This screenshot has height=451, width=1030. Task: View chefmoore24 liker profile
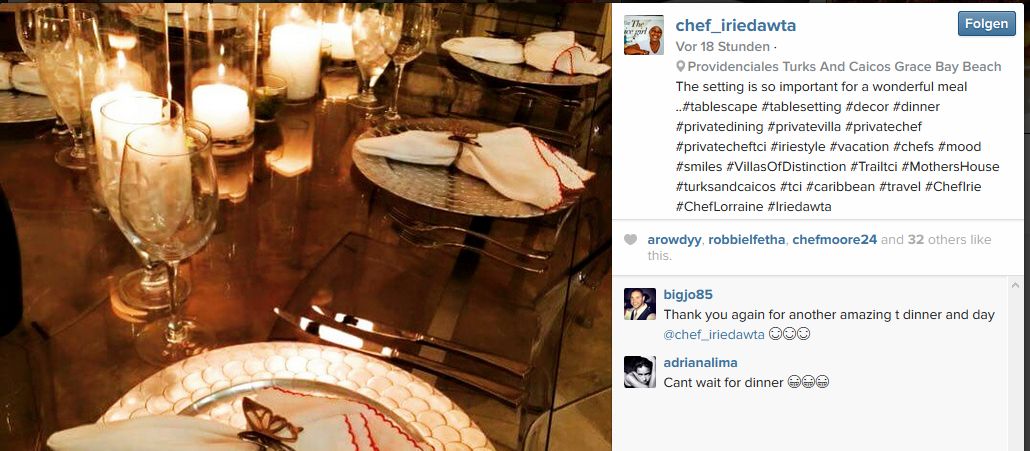[834, 240]
